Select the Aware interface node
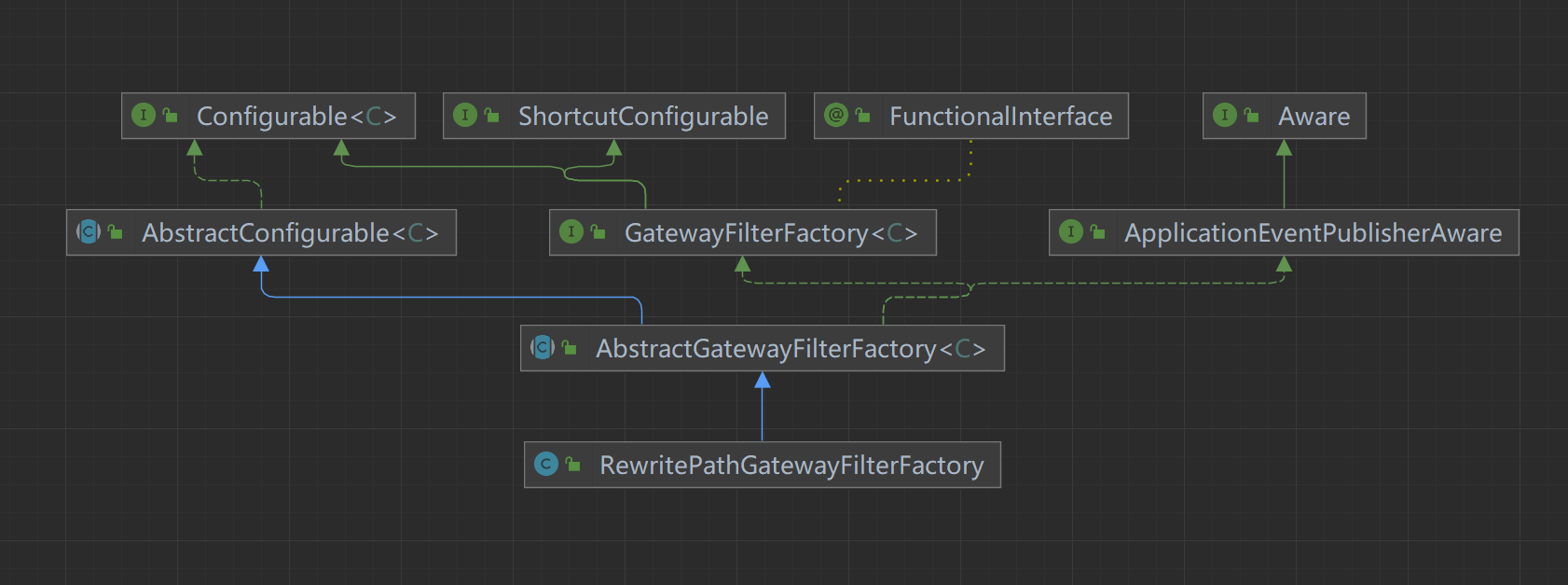This screenshot has width=1568, height=585. [x=1285, y=116]
